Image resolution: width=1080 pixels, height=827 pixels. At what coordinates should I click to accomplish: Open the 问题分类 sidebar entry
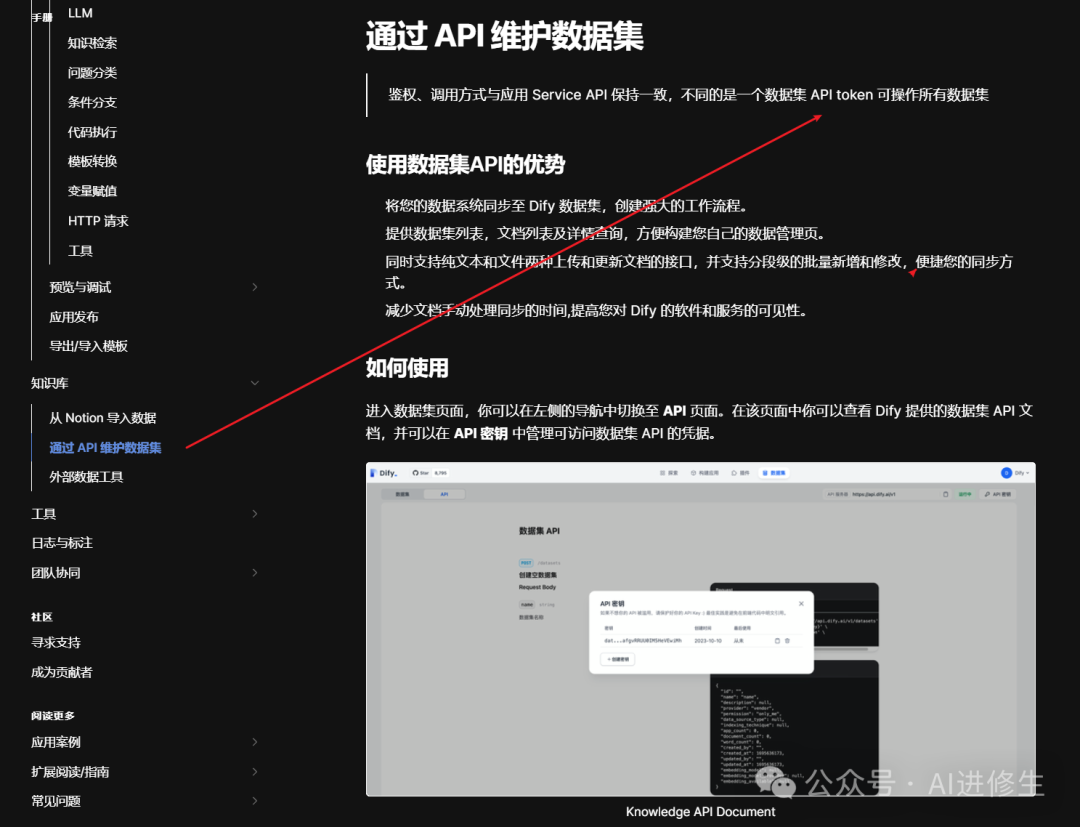click(92, 72)
